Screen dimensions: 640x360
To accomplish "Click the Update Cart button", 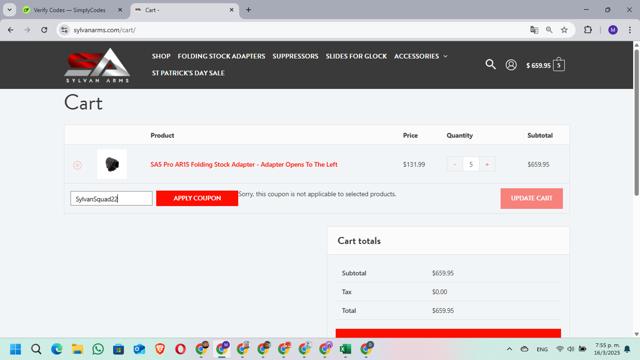I will click(x=531, y=198).
